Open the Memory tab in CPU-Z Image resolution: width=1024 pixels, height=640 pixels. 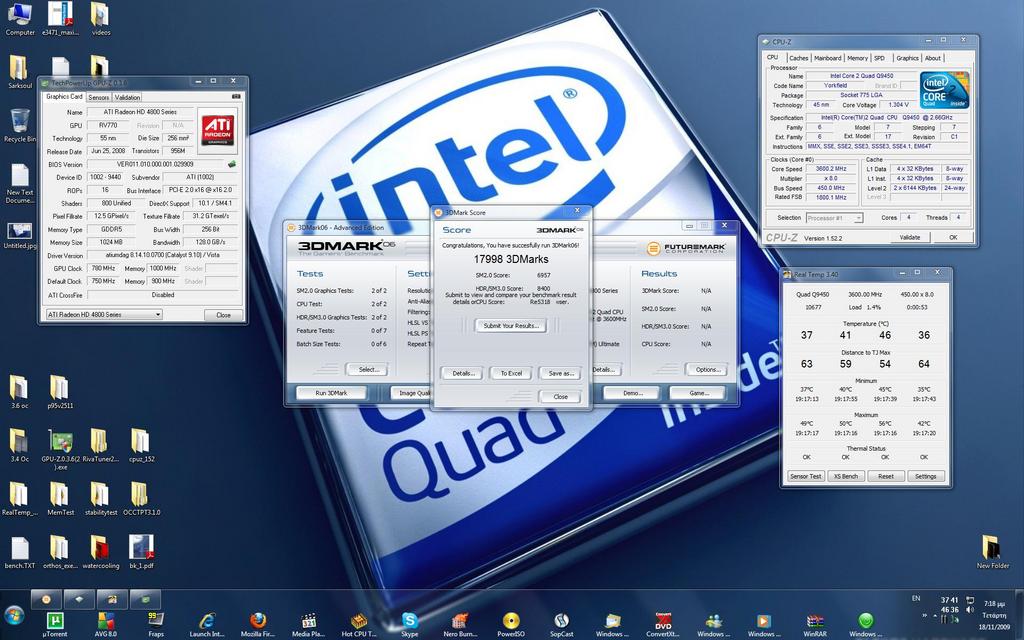857,58
